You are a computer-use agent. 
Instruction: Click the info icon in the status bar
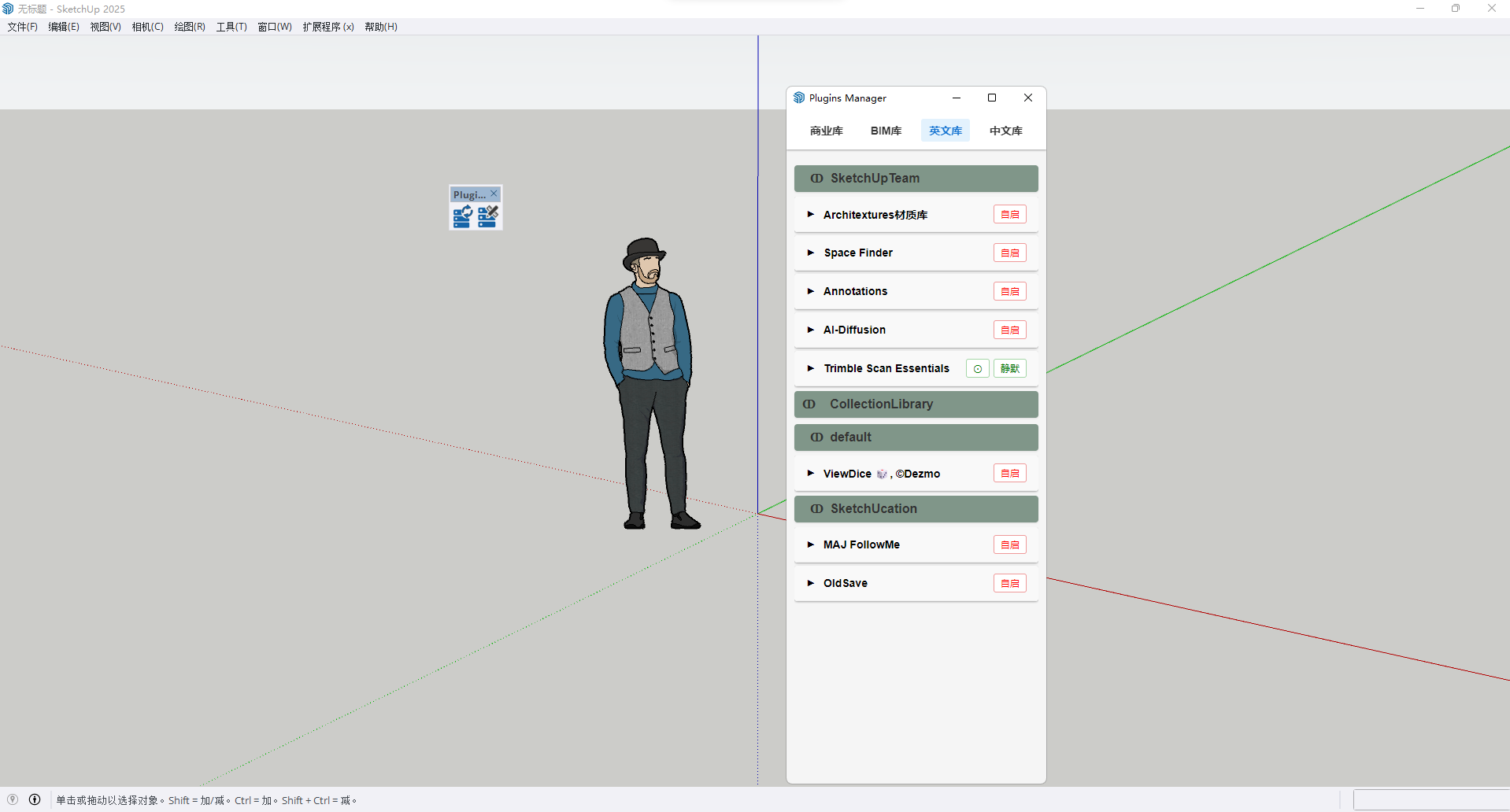(35, 799)
